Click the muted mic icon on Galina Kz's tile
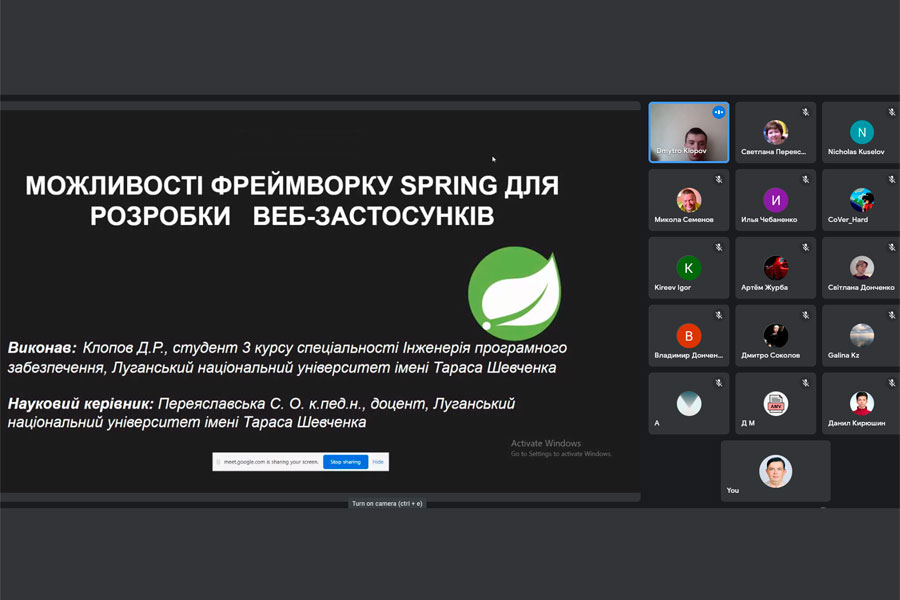Screen dimensions: 900x600 click(892, 315)
